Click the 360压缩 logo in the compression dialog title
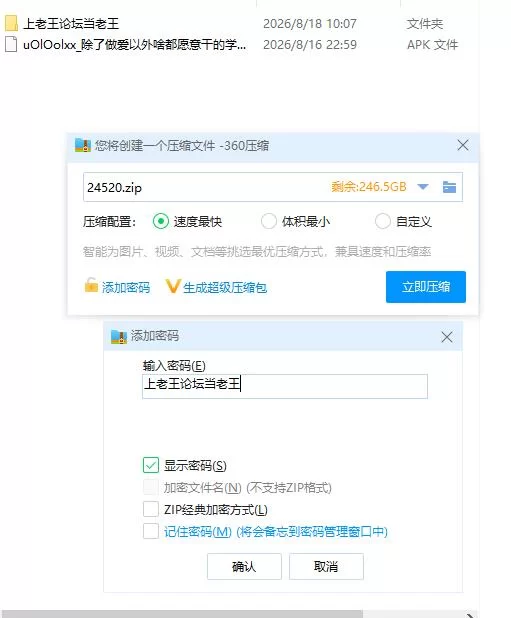Image resolution: width=511 pixels, height=618 pixels. [x=82, y=145]
